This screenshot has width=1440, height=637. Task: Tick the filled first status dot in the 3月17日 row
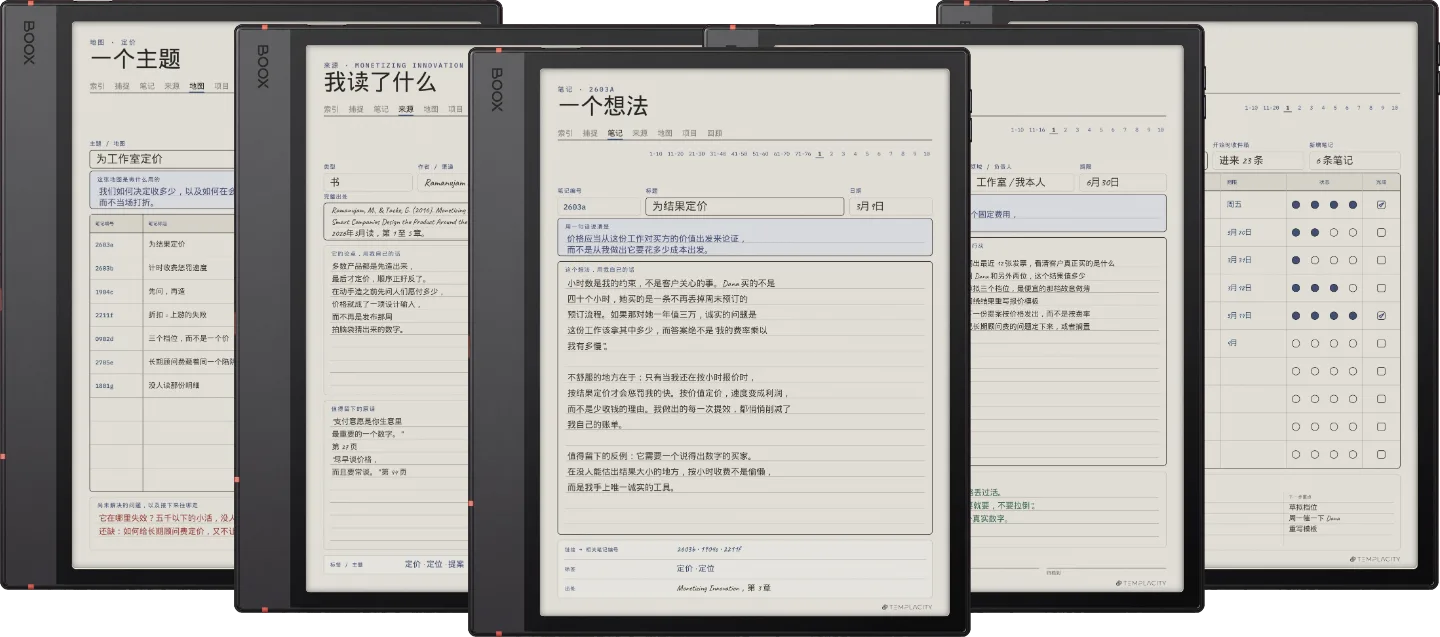1296,260
